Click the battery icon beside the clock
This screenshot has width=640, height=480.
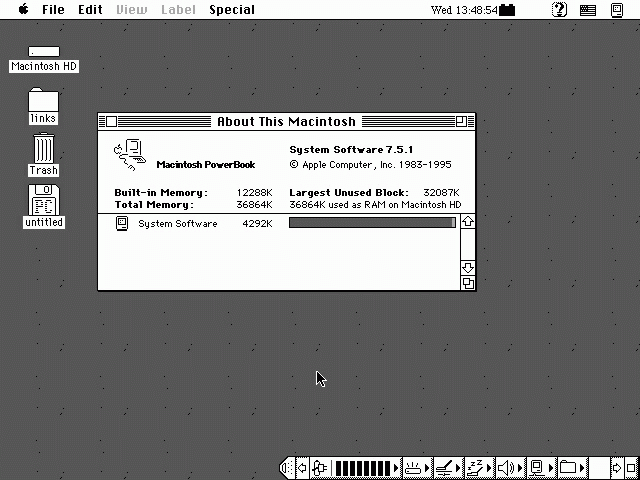click(x=507, y=10)
